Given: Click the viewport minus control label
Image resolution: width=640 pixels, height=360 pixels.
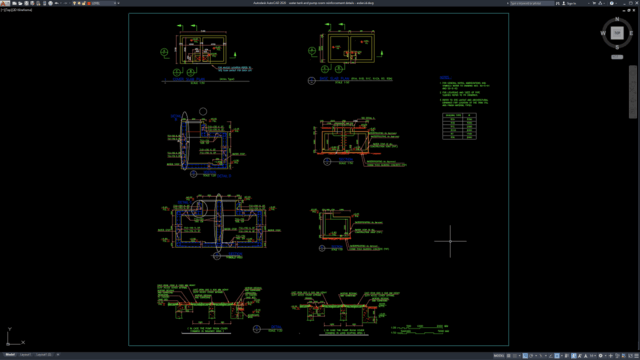Looking at the screenshot, I should tap(2, 10).
